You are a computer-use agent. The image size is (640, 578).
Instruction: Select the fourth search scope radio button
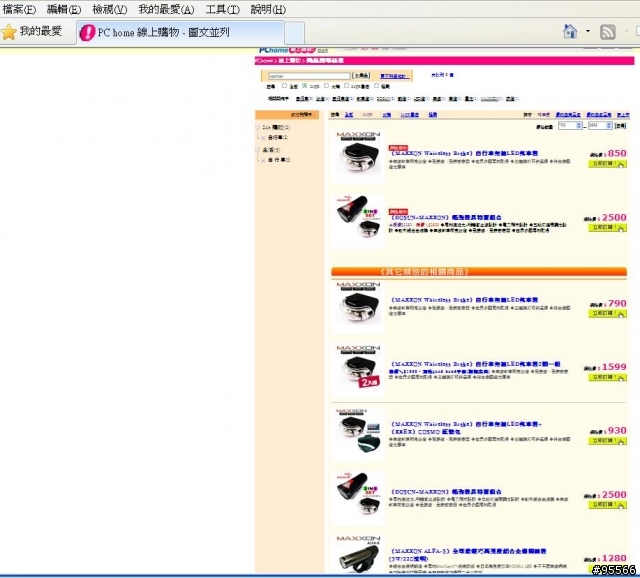(x=346, y=86)
